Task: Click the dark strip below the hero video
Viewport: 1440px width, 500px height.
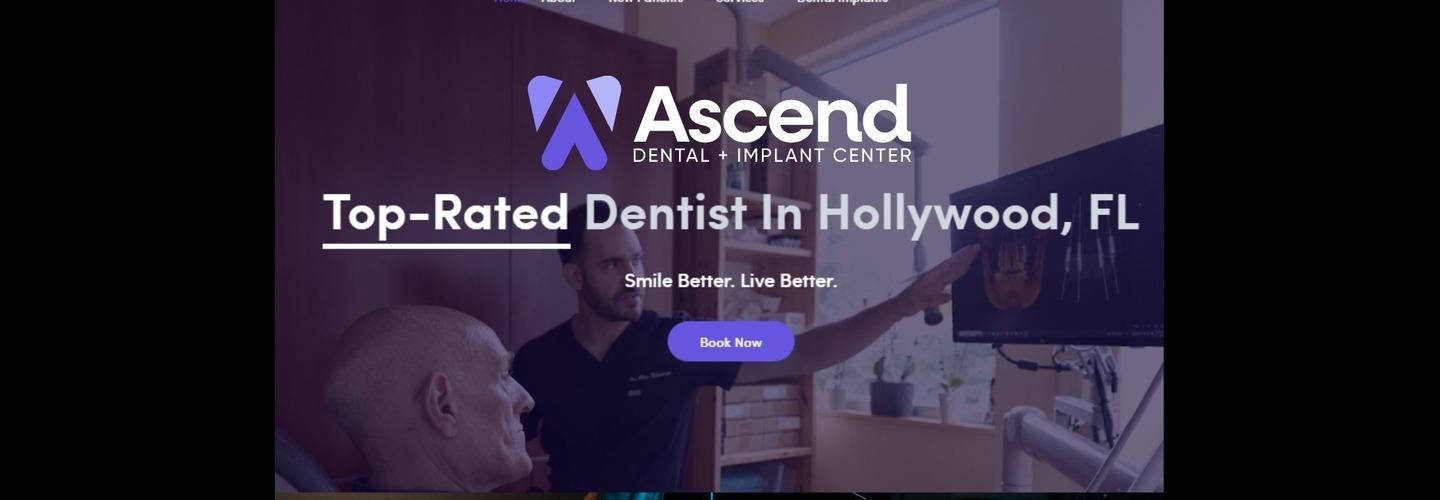Action: [719, 496]
